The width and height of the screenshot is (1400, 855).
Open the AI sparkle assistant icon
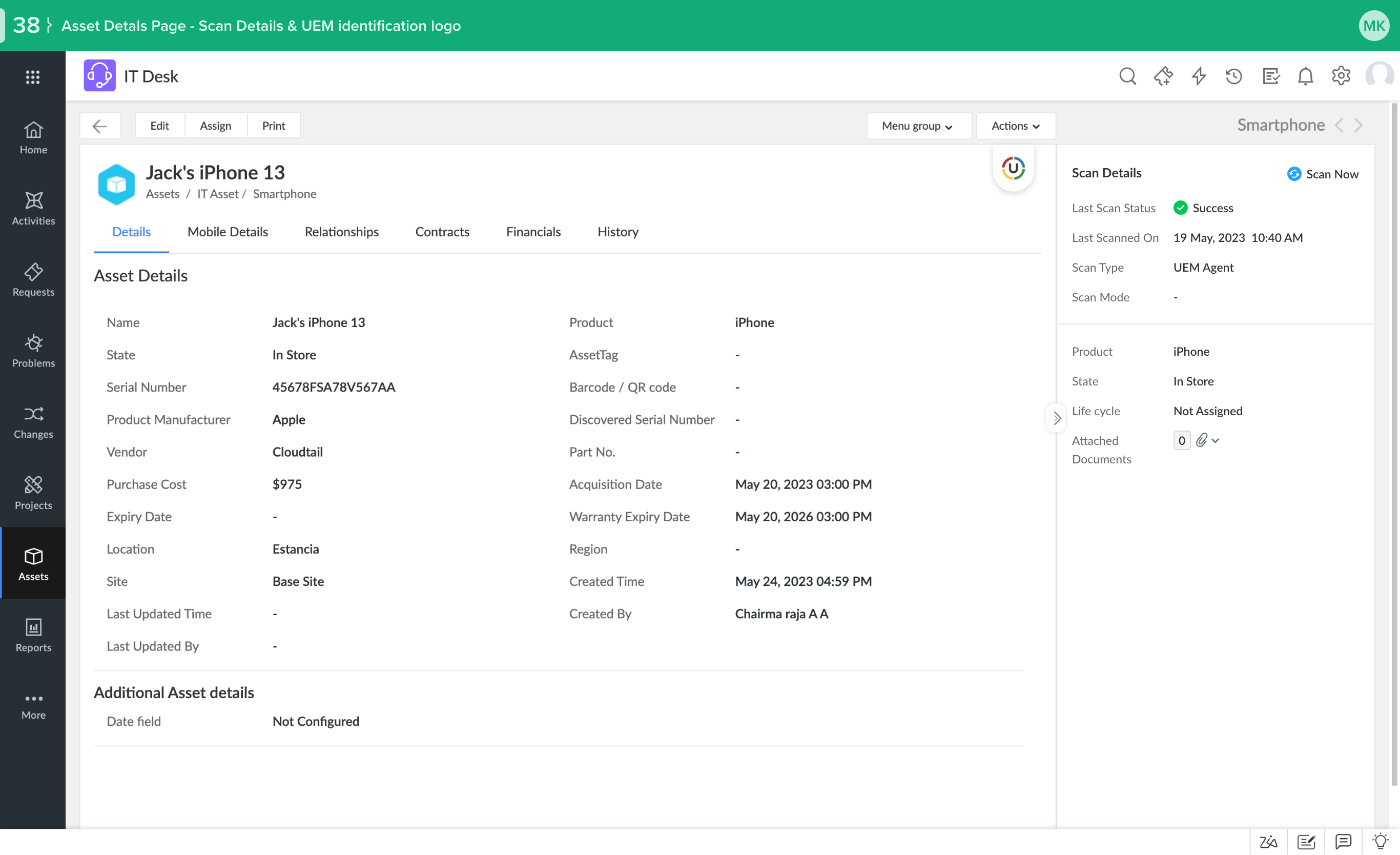(1163, 76)
